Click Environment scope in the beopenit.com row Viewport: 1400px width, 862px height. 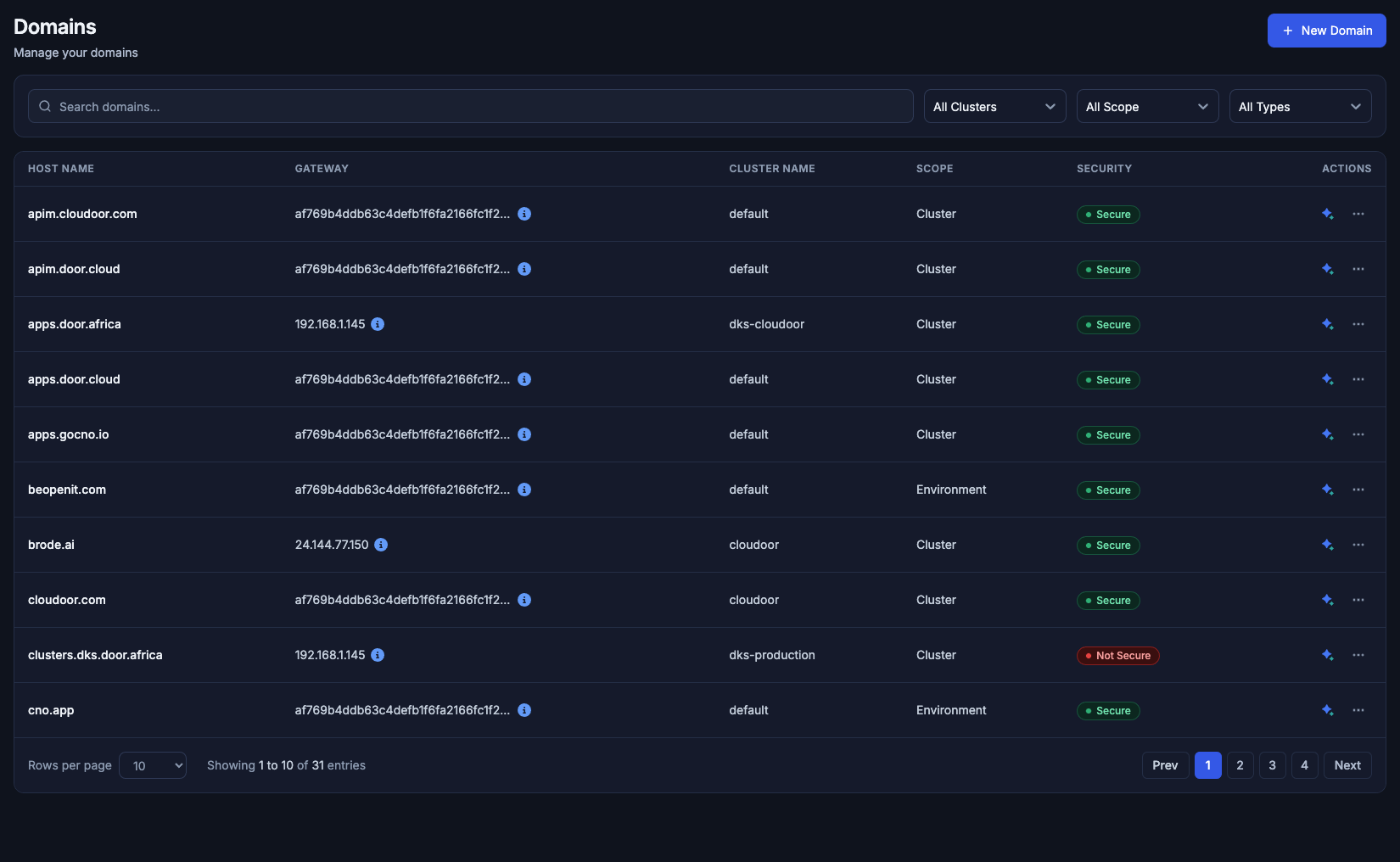(951, 490)
